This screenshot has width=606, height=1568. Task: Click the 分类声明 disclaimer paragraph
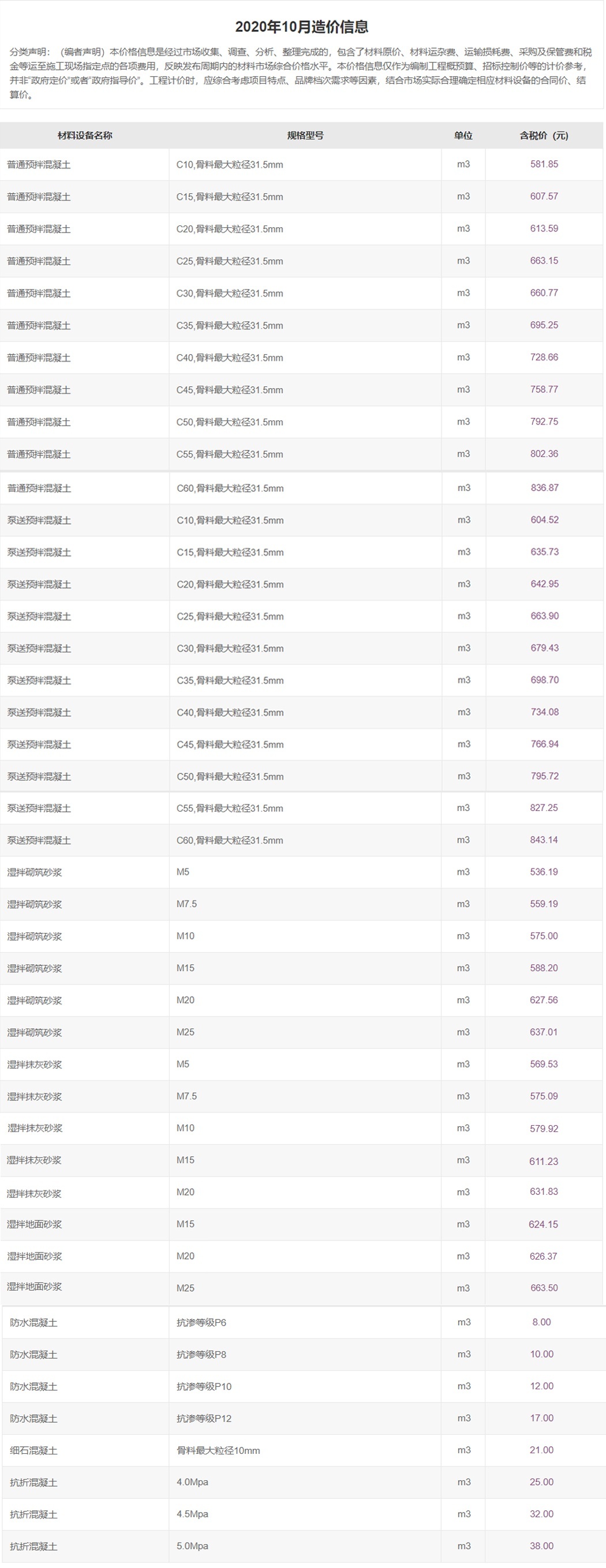pos(301,73)
